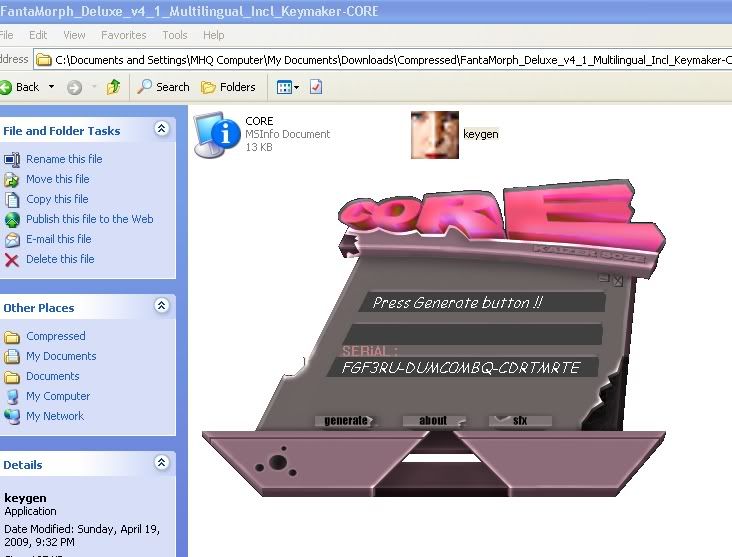Collapse the Other Places panel
The height and width of the screenshot is (557, 732).
162,305
